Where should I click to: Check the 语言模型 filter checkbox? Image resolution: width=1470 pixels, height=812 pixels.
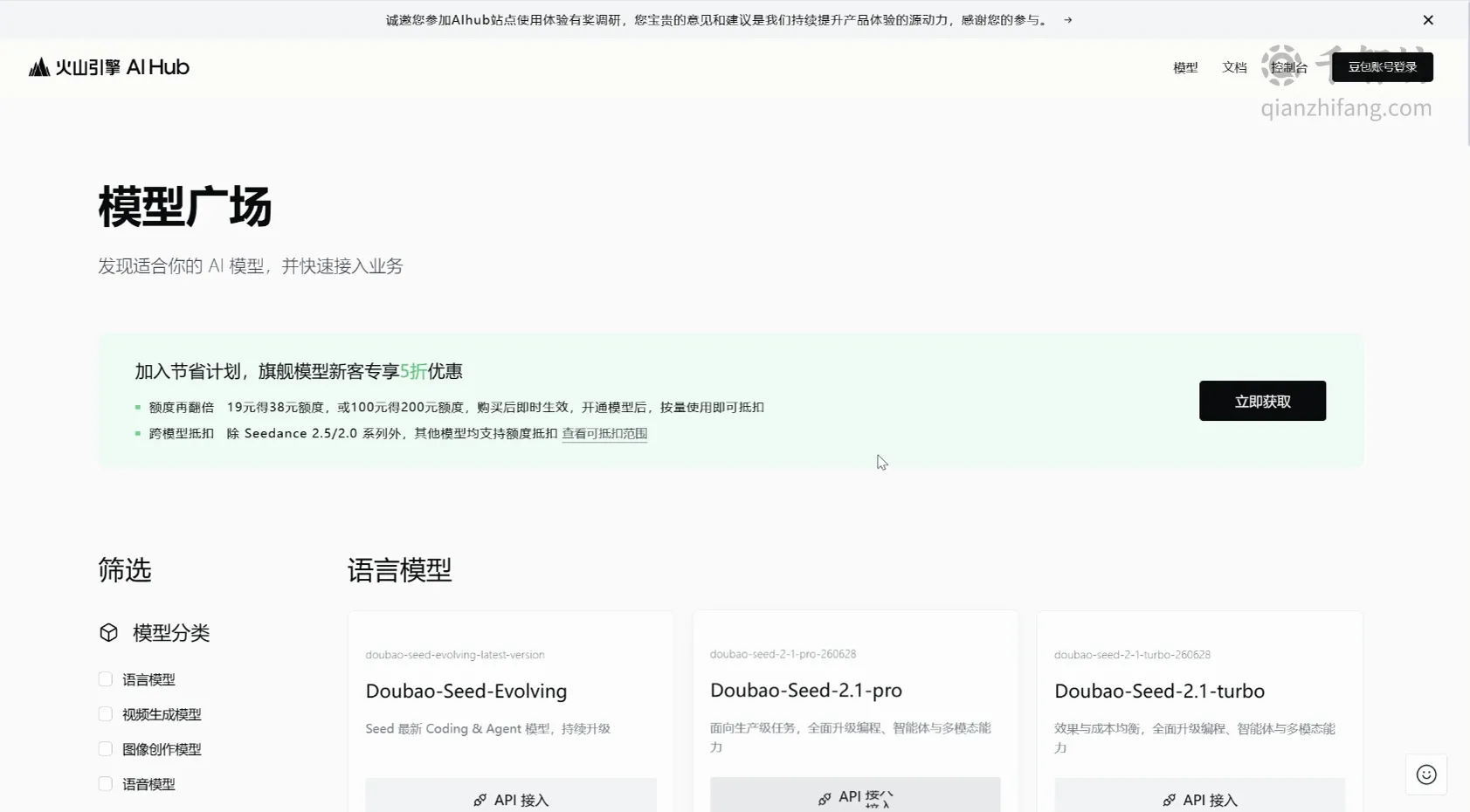[106, 679]
